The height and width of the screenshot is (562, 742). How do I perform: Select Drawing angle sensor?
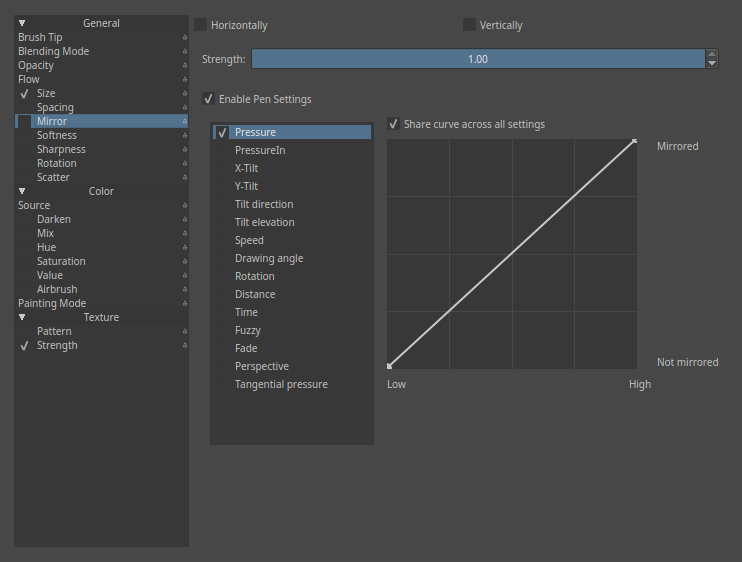[269, 258]
